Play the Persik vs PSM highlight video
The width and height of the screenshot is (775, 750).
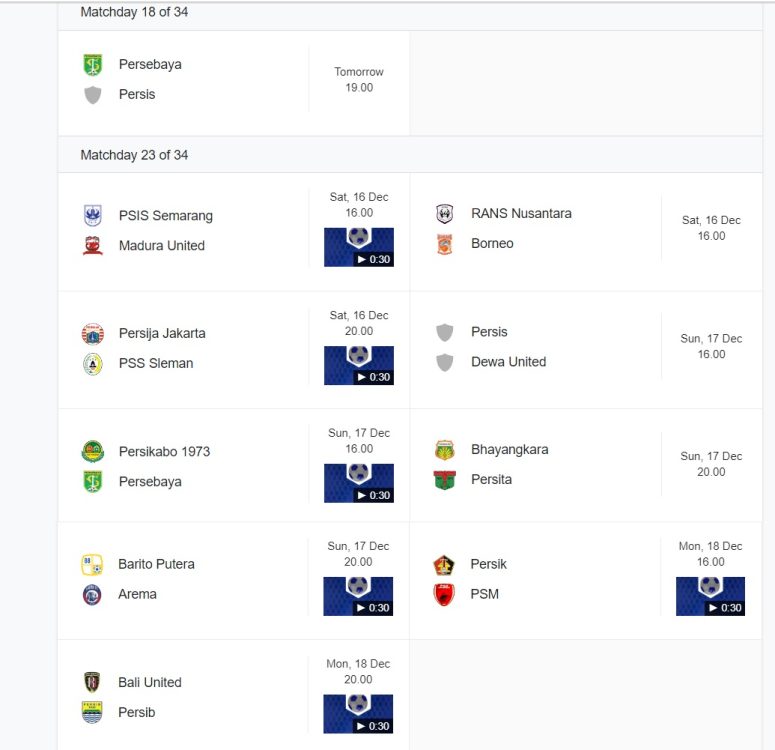click(710, 596)
